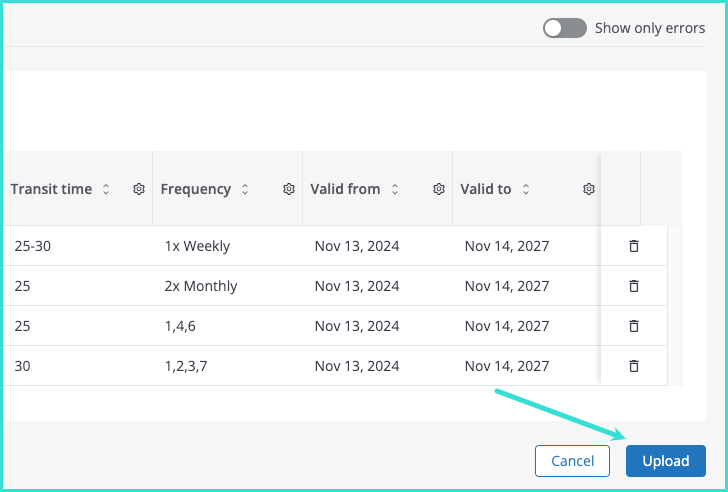Open Transit time column settings gear

click(x=139, y=189)
